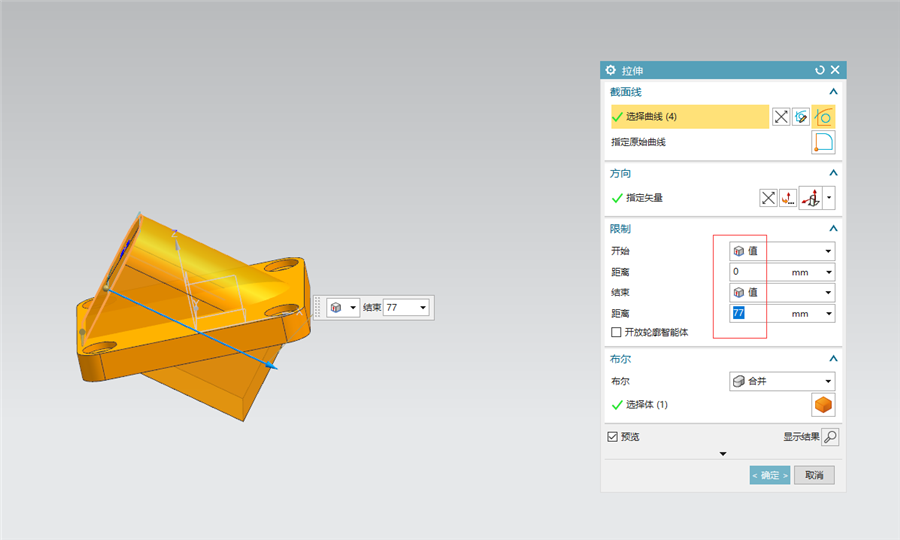
Task: Open the start distance mm dropdown arrow
Action: point(829,272)
